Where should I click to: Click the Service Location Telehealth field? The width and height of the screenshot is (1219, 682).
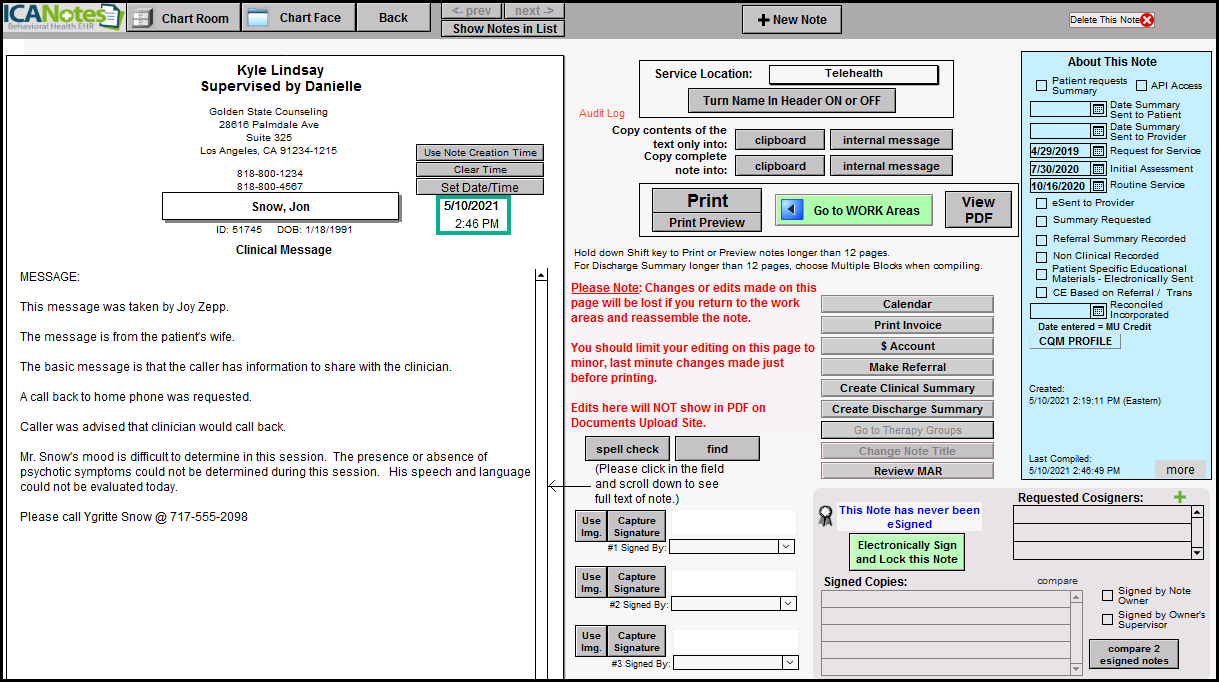pos(853,74)
